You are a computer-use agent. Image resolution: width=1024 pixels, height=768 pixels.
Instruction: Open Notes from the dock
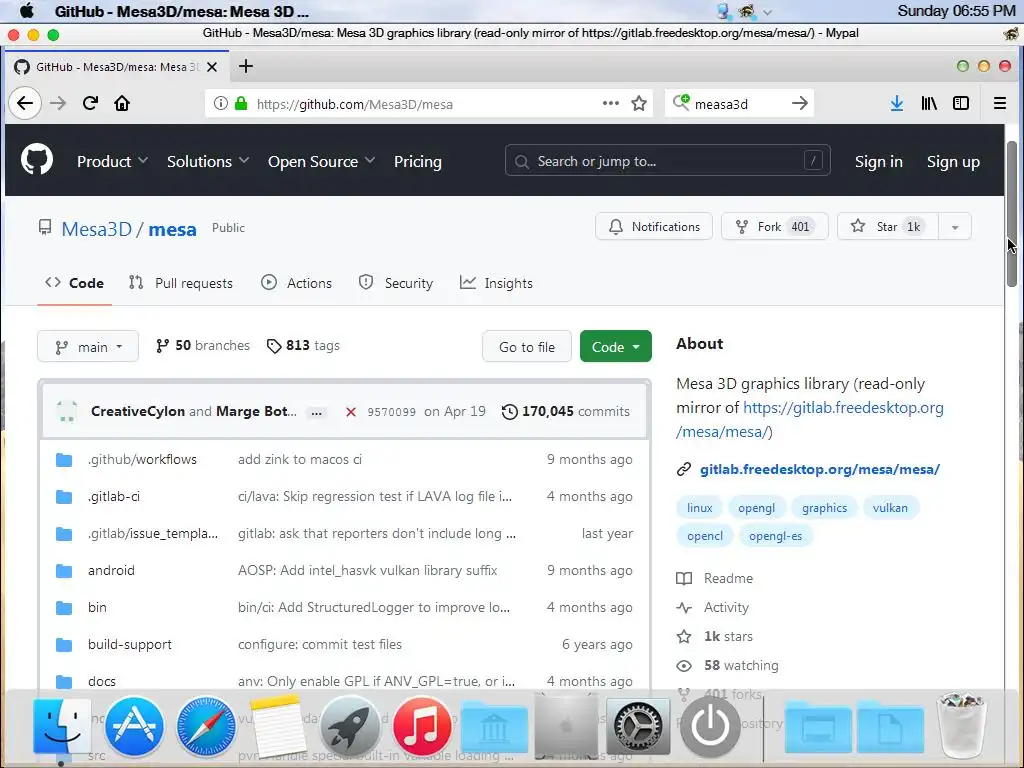[278, 726]
